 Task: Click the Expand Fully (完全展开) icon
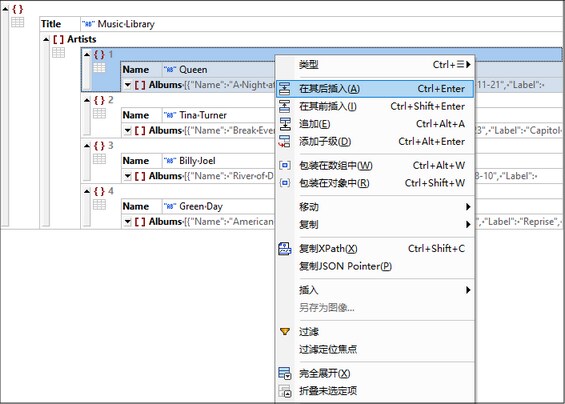point(285,373)
